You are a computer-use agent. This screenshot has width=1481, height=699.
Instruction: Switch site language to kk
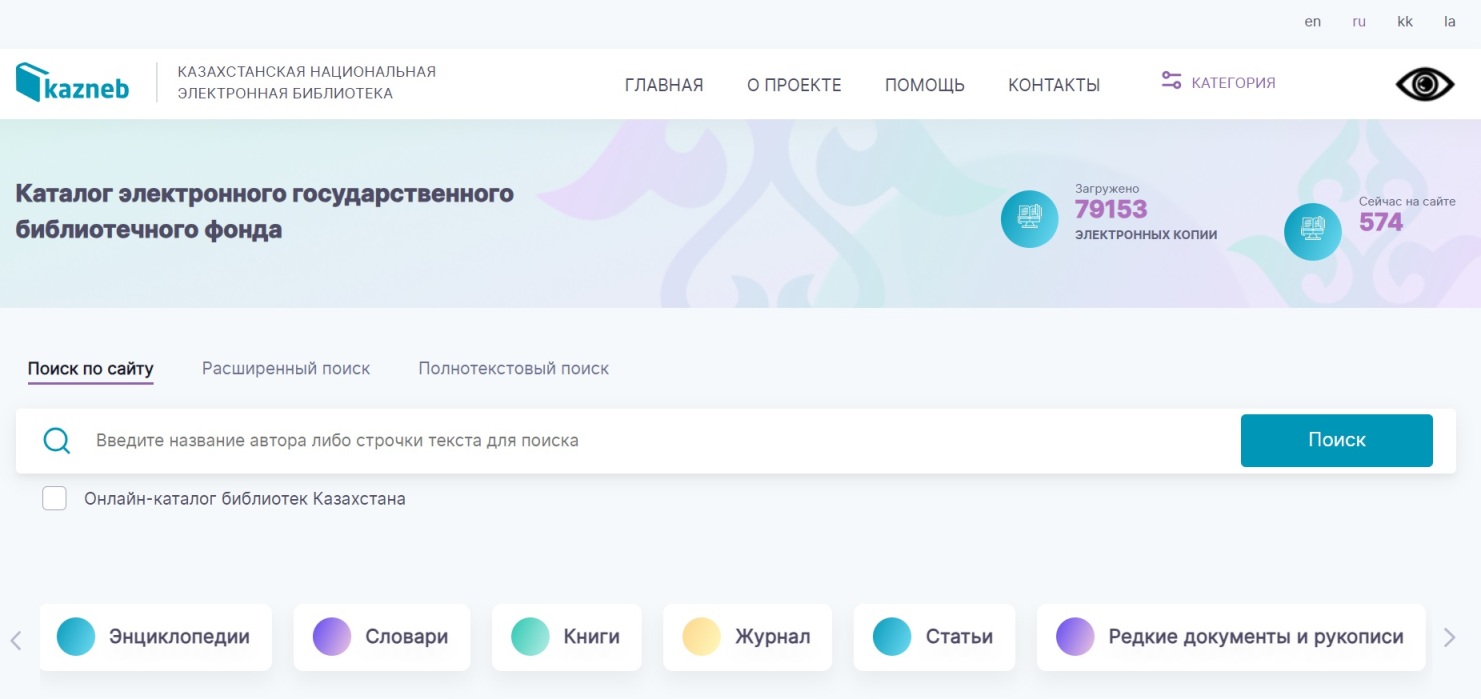(x=1405, y=22)
